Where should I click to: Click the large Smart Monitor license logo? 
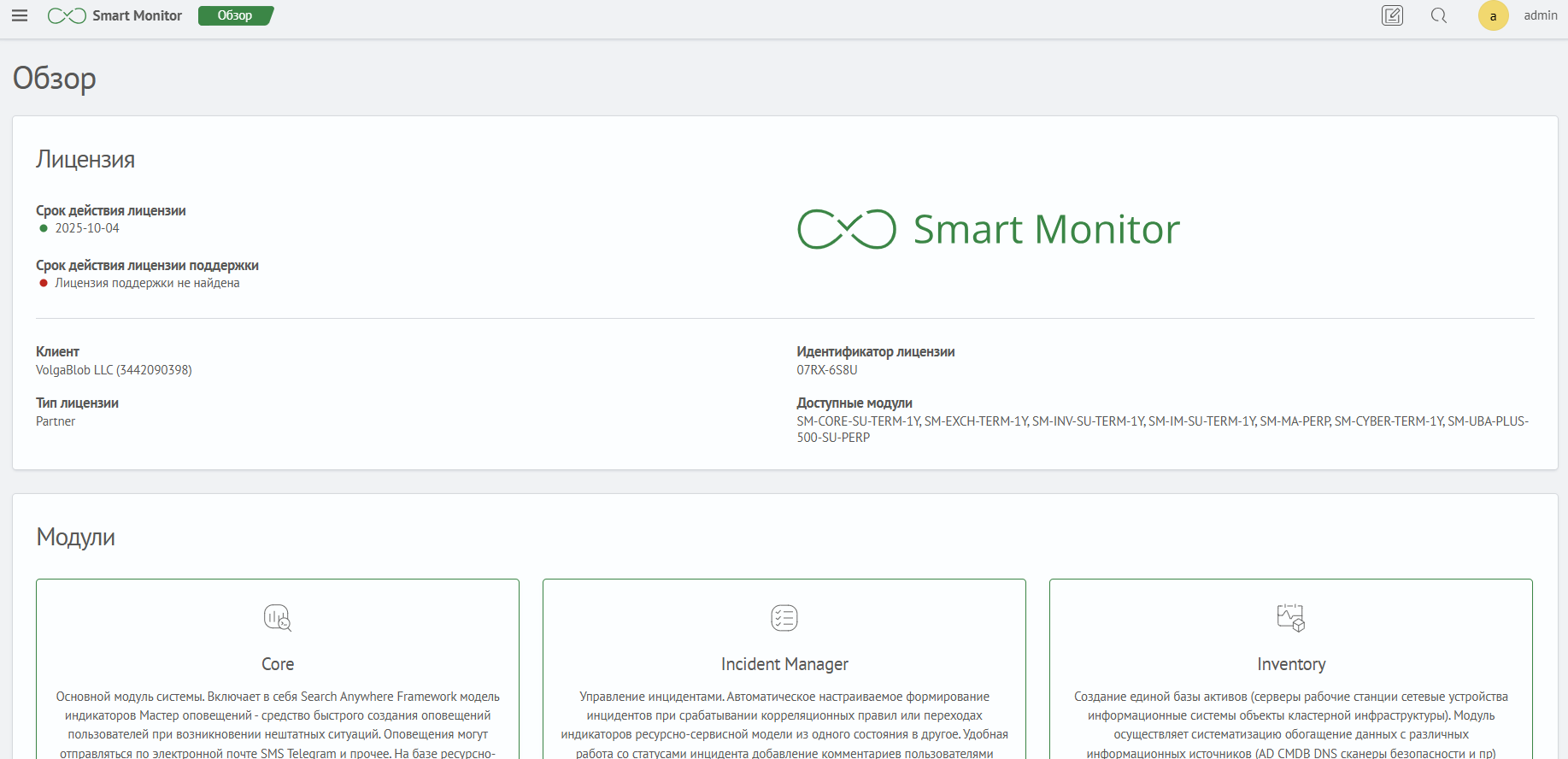(x=989, y=229)
